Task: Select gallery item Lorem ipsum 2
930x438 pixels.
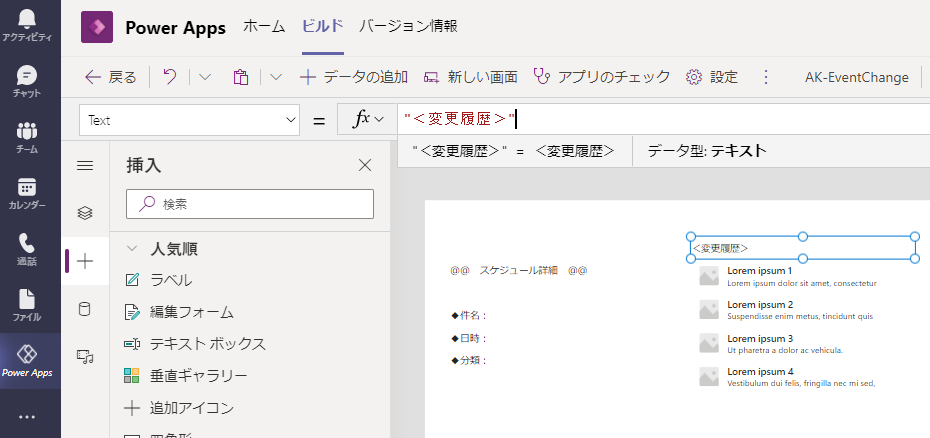Action: coord(760,304)
